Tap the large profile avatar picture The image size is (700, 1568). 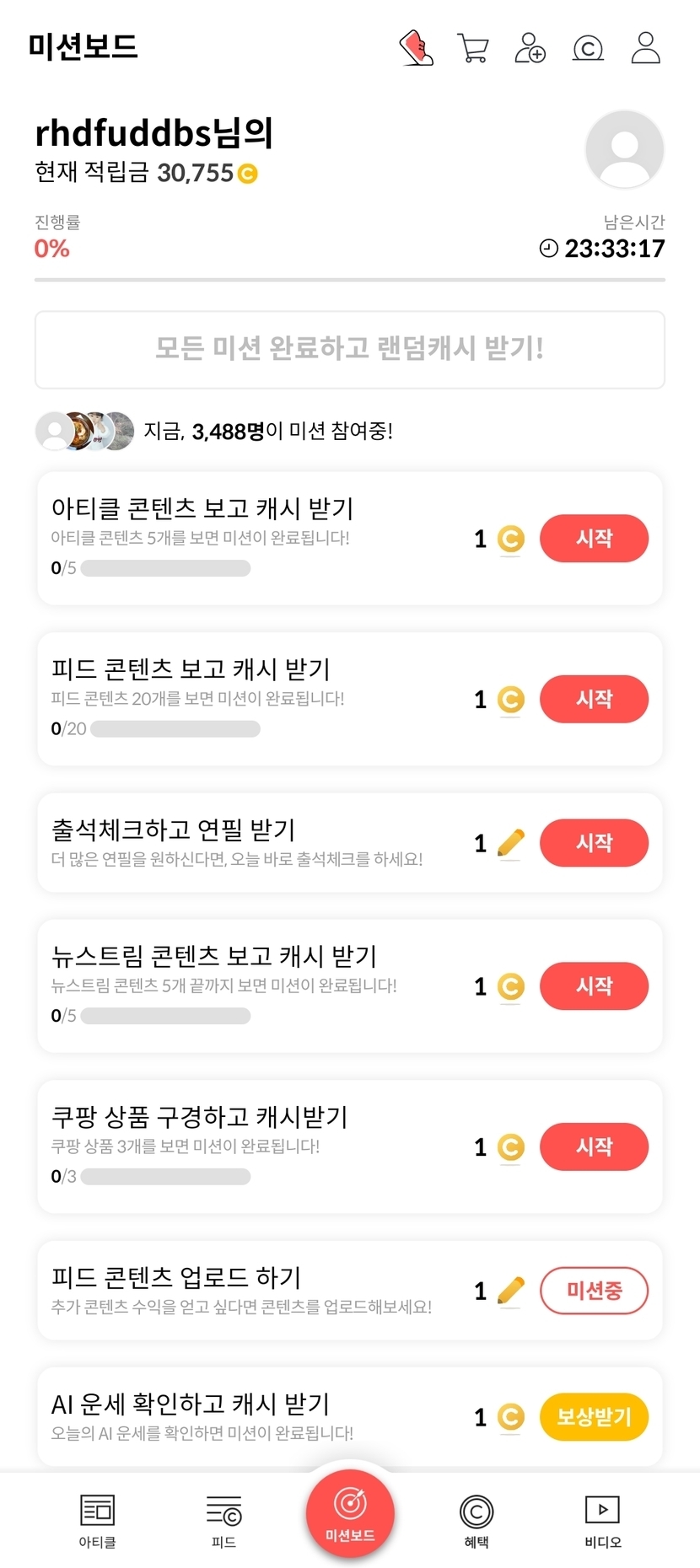pyautogui.click(x=624, y=149)
